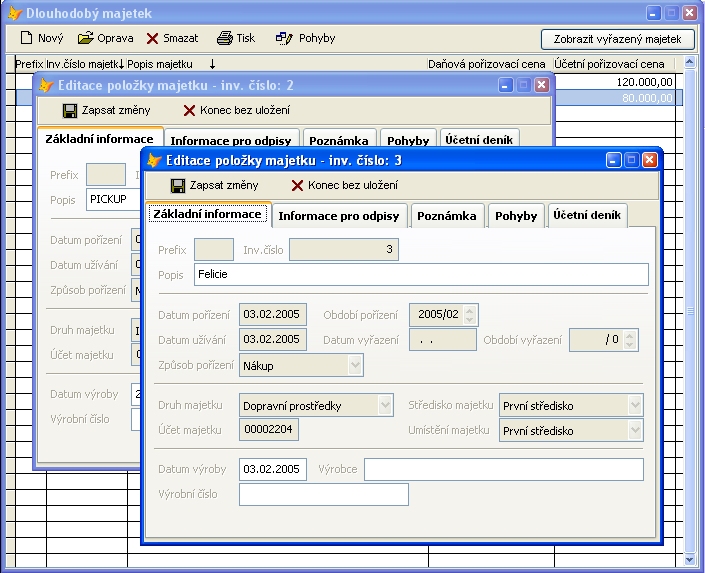705x573 pixels.
Task: Click the Datum výroby field in inv. číslo 3
Action: tap(273, 470)
